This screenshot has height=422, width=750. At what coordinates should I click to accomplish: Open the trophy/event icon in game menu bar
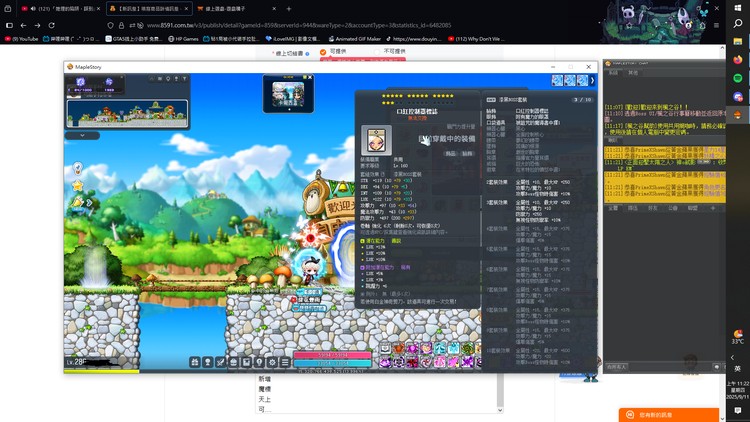tap(207, 362)
